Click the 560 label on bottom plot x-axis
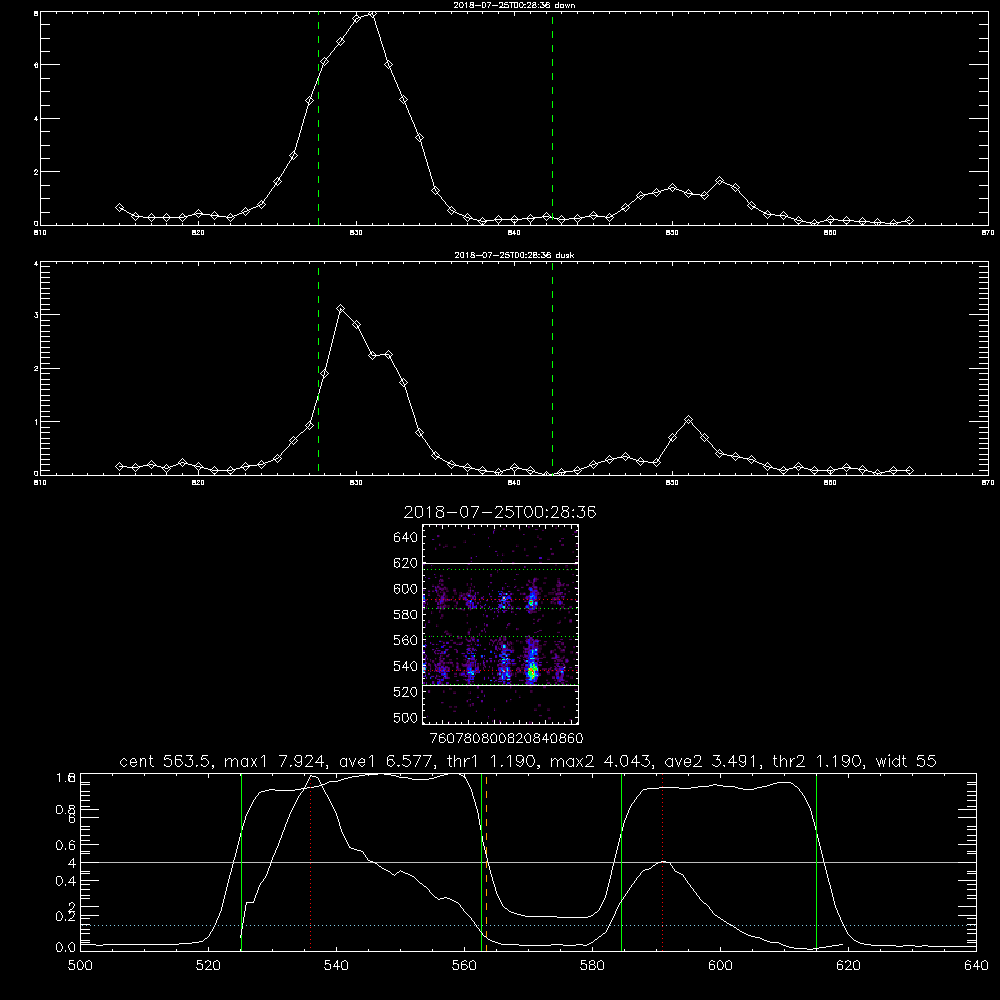 (464, 966)
